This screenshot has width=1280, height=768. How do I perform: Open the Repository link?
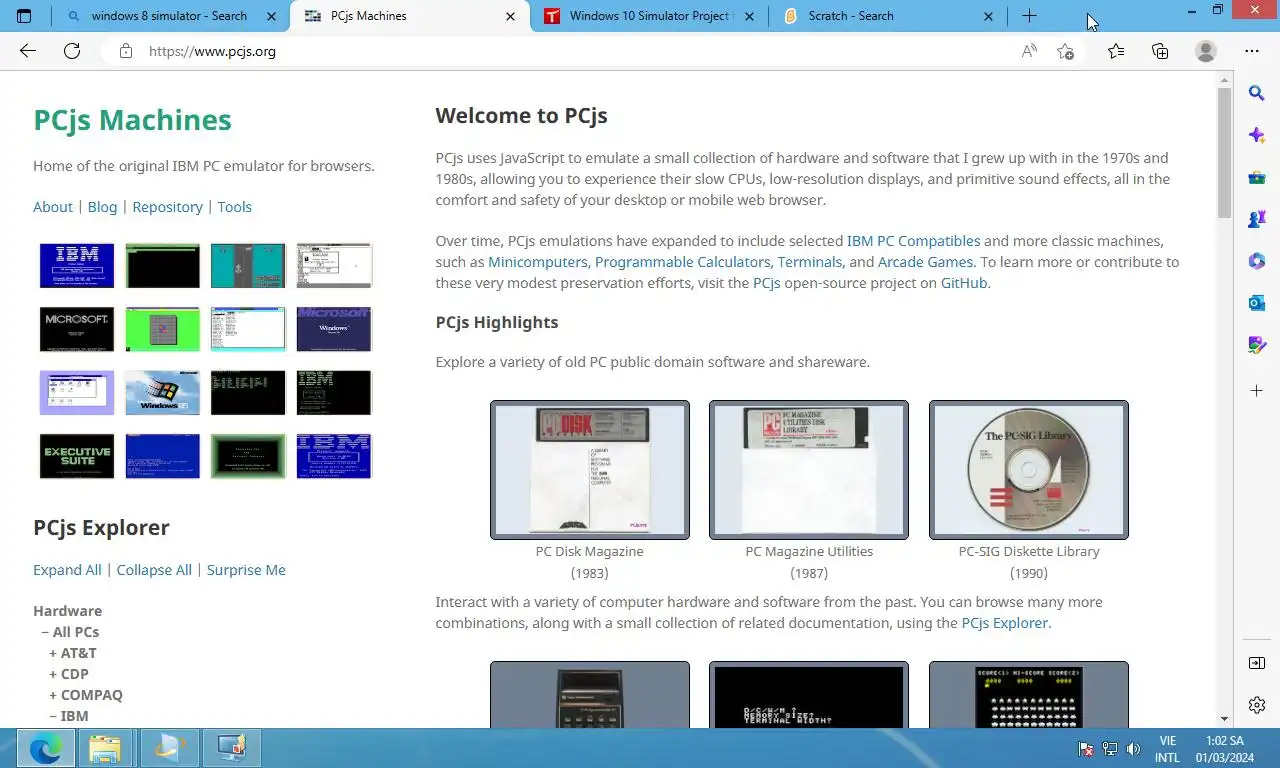tap(167, 207)
